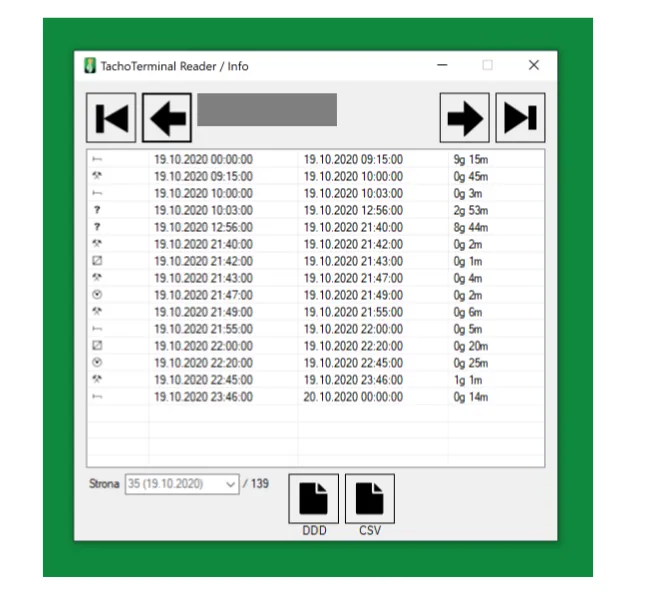Click duration value 2g 53m

click(x=471, y=210)
